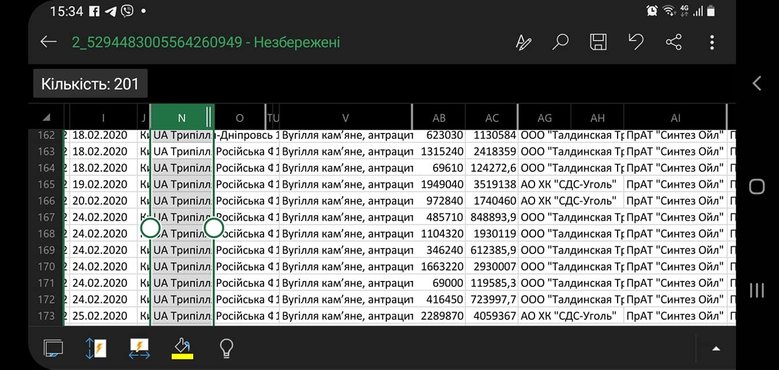The height and width of the screenshot is (370, 779).
Task: Open the search magnifier
Action: [560, 42]
